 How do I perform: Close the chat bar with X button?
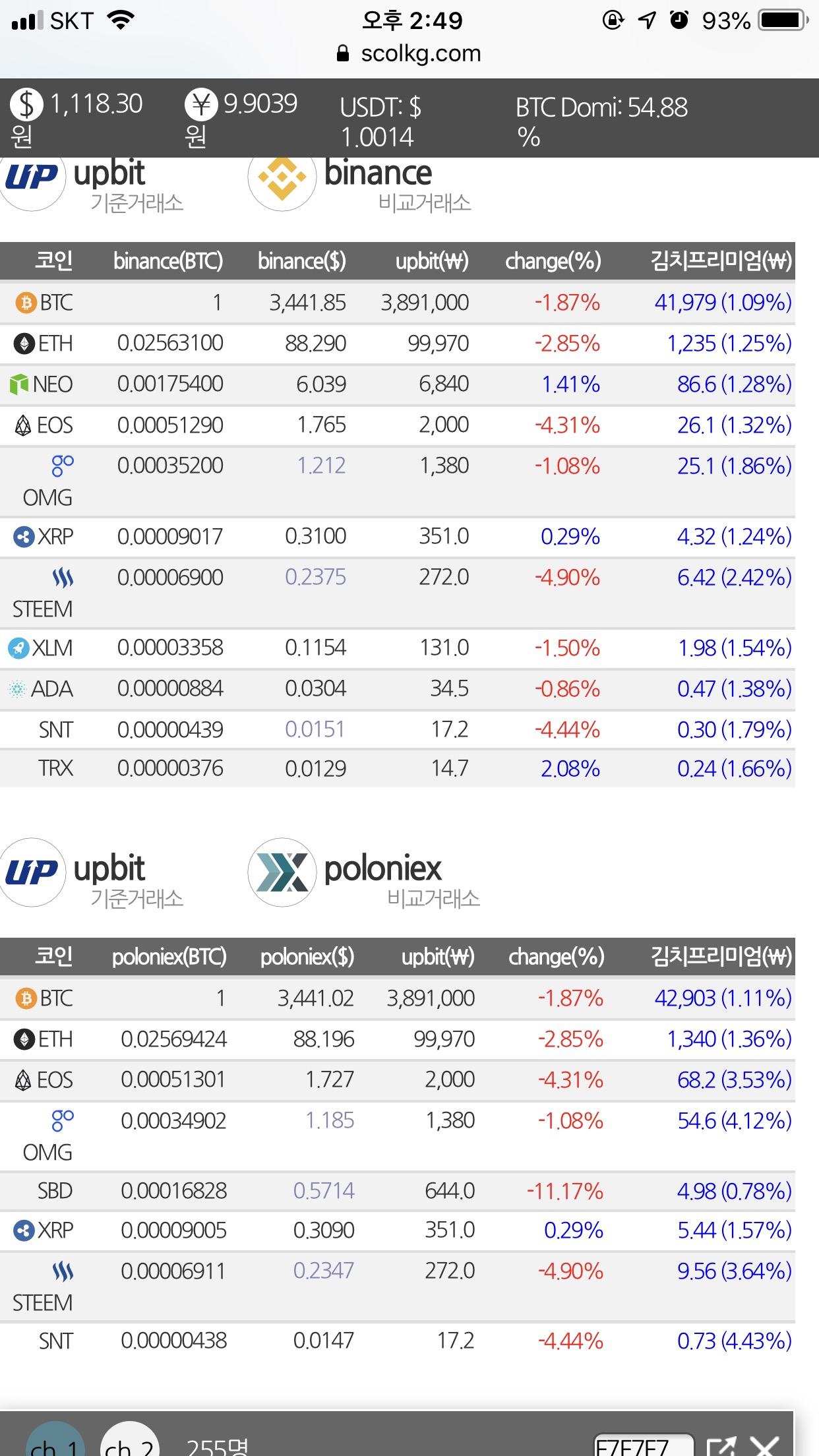[766, 1447]
